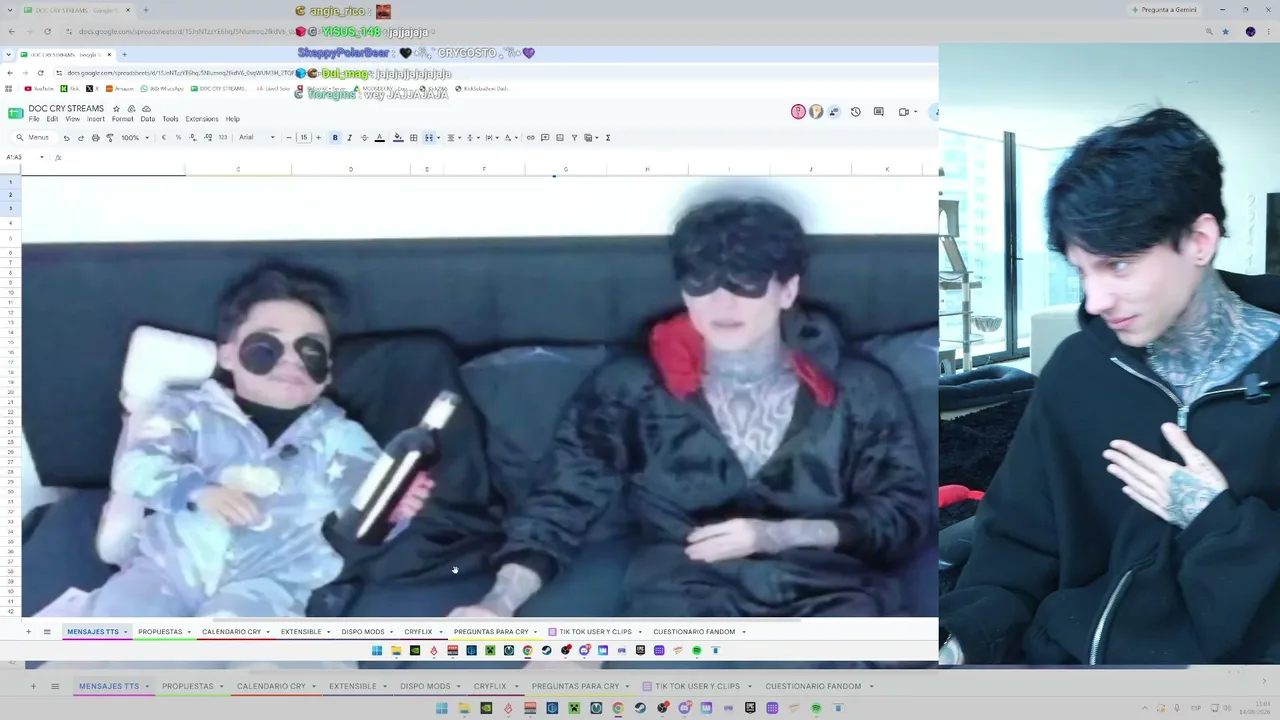Open File Explorer in the outer taskbar

click(x=464, y=708)
